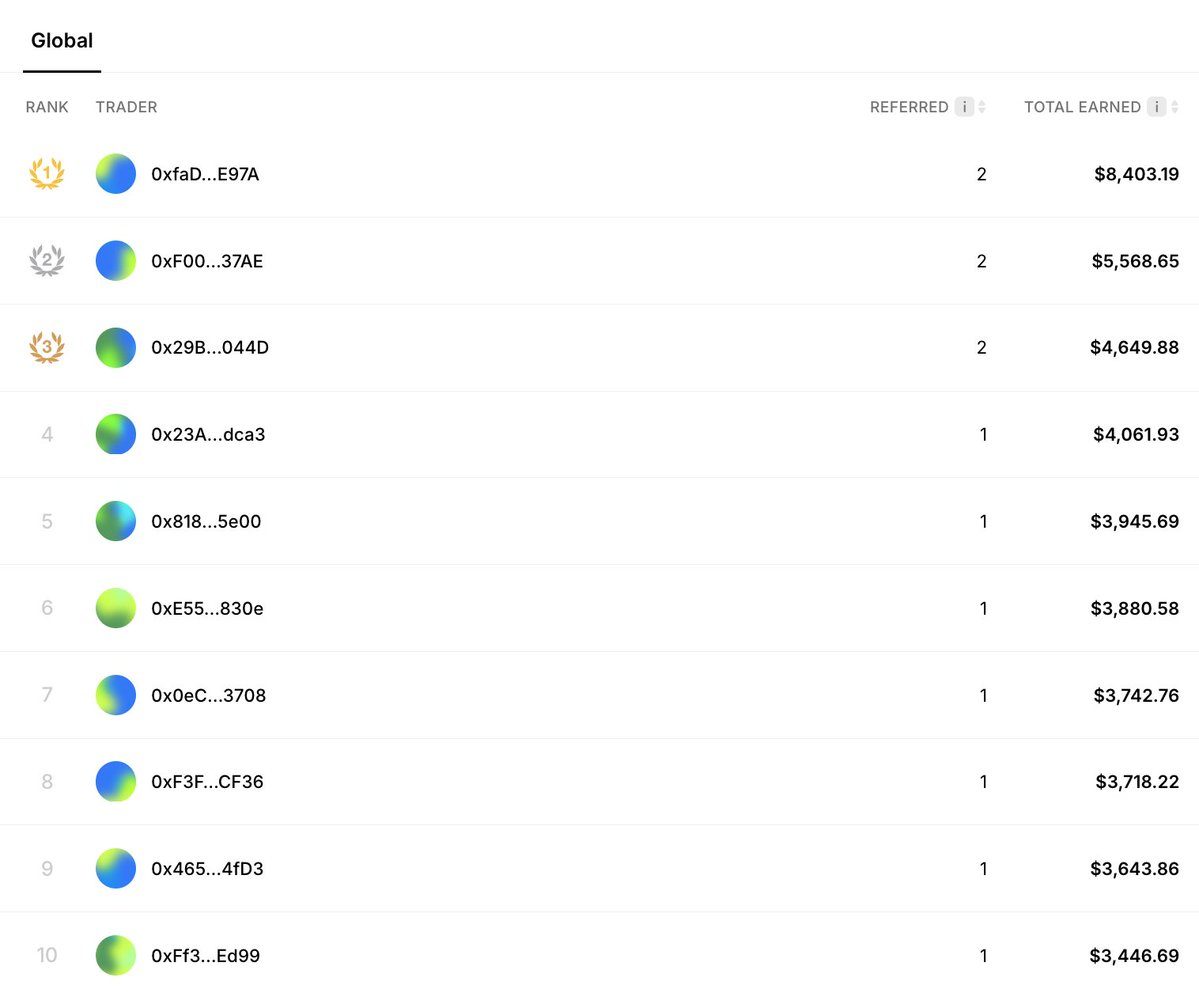This screenshot has height=1008, width=1199.
Task: Switch to the Global tab
Action: pos(62,41)
